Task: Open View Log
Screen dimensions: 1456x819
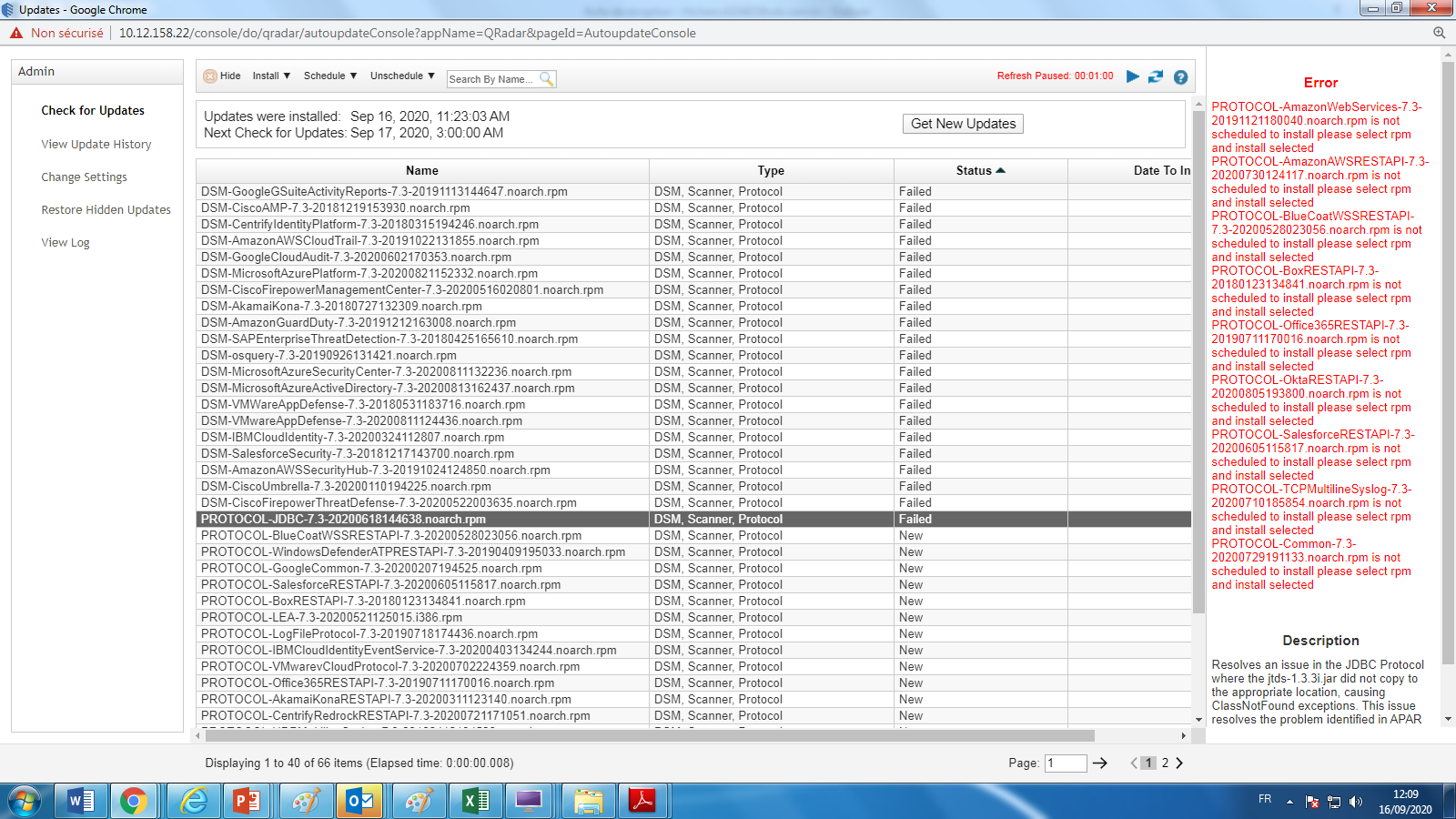Action: click(x=66, y=242)
